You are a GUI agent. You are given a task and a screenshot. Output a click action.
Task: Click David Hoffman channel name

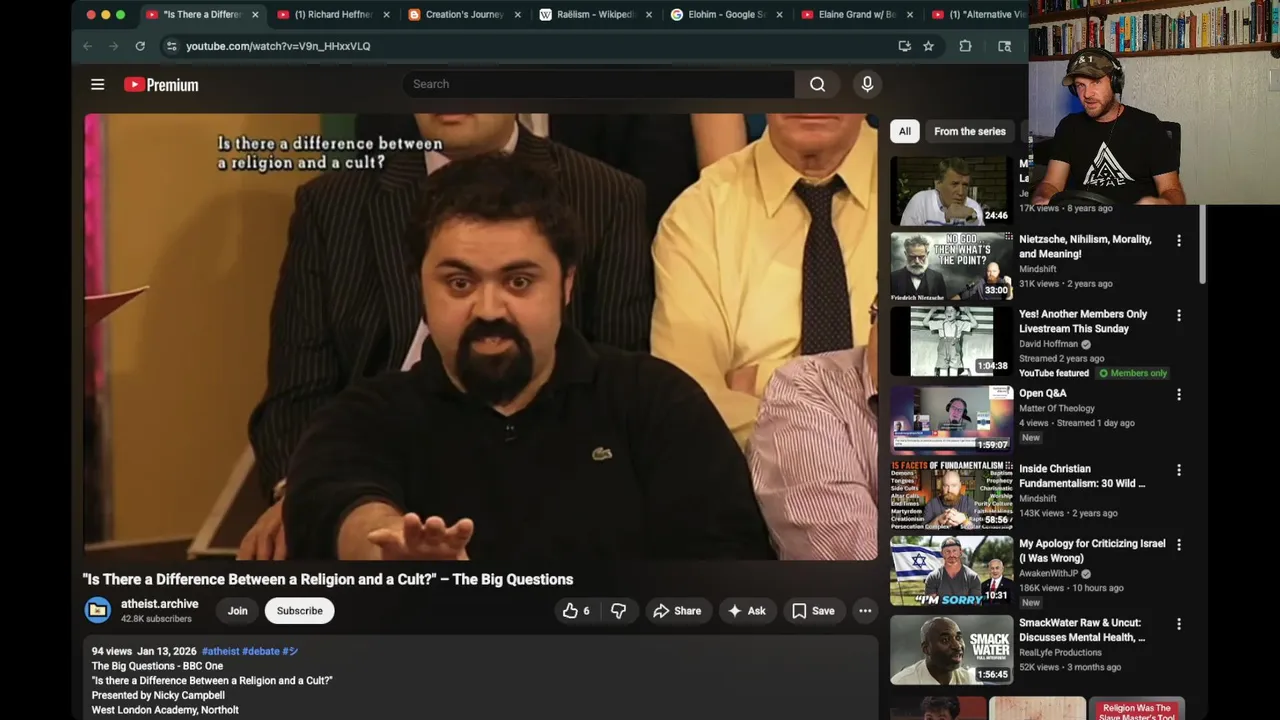[x=1048, y=344]
